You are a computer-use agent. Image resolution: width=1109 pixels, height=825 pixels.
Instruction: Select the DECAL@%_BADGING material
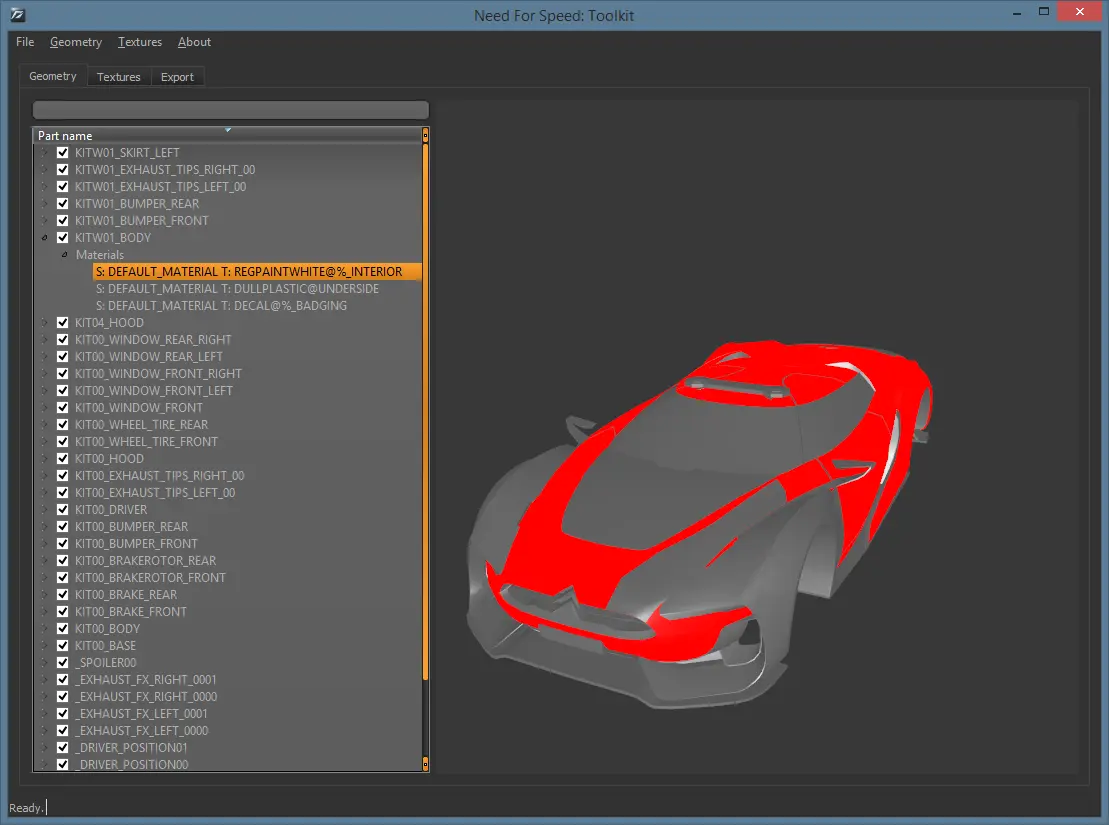(x=221, y=306)
